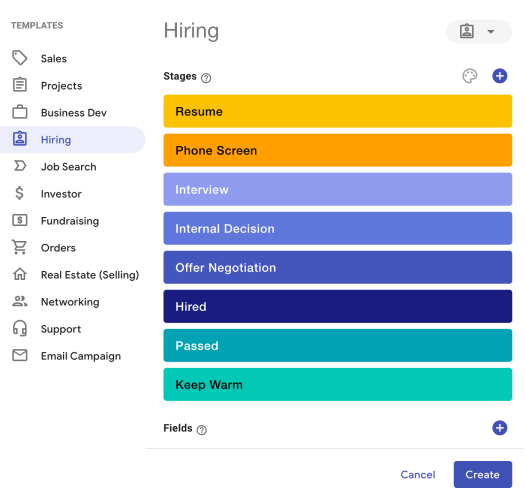Select the Email Campaign envelope icon
The width and height of the screenshot is (525, 500).
tap(20, 355)
